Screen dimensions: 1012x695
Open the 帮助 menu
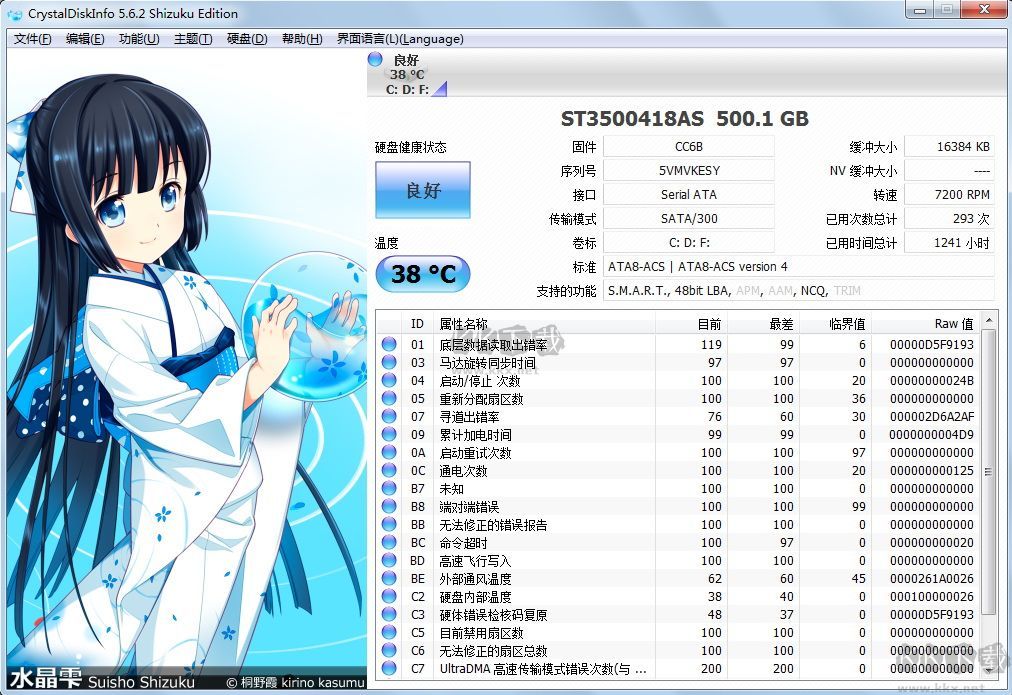coord(301,38)
